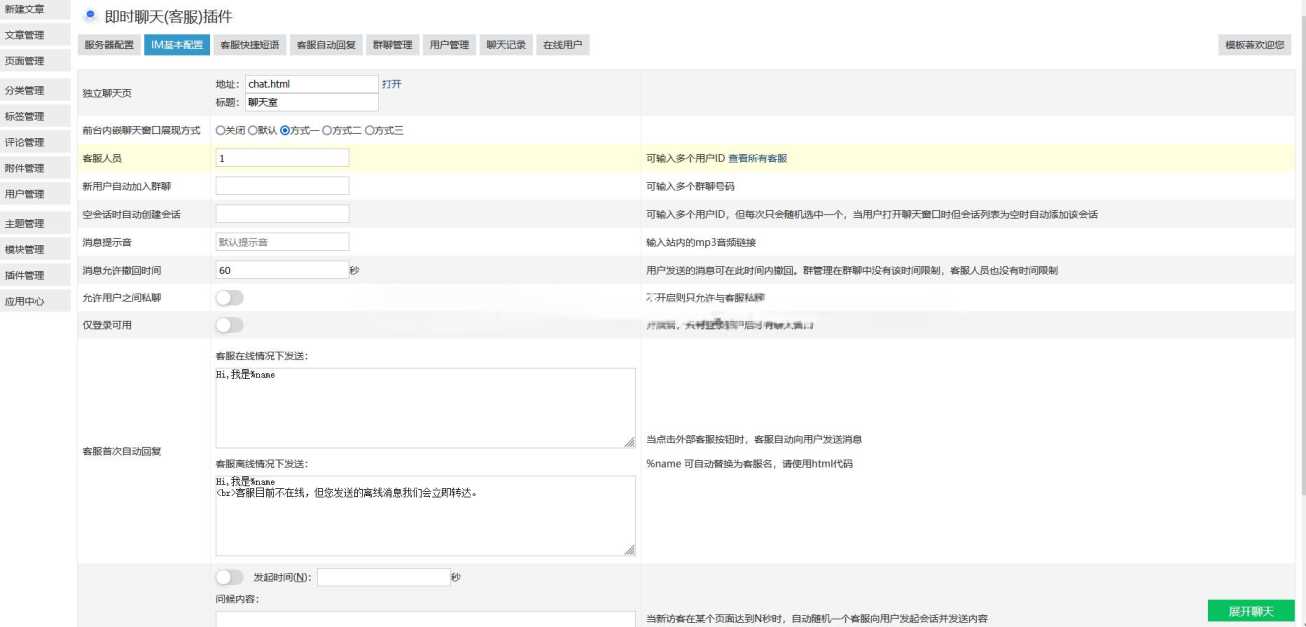启用仅登录可用开关
The image size is (1306, 627).
click(231, 324)
